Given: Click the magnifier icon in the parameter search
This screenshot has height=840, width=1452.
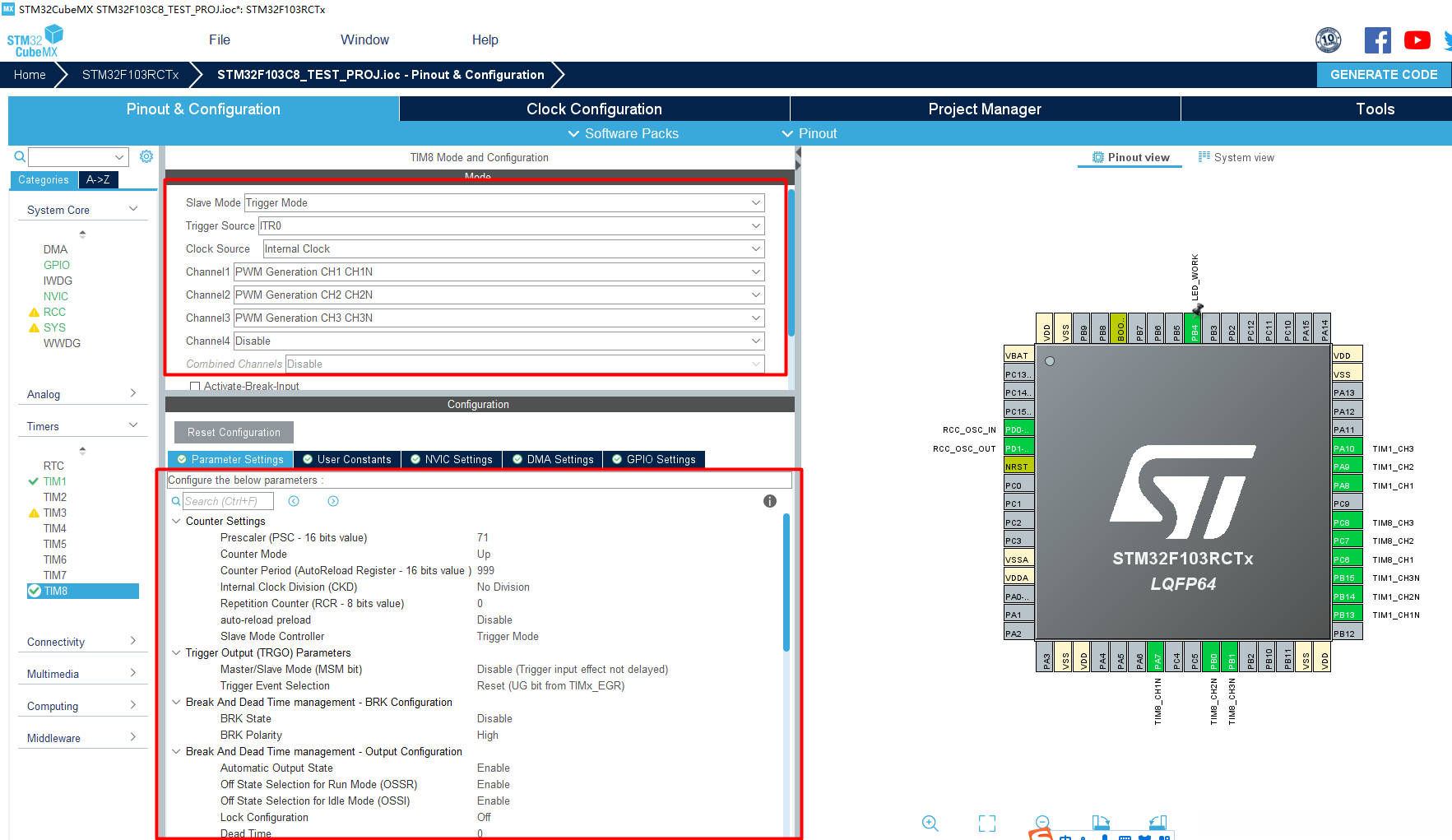Looking at the screenshot, I should click(176, 501).
